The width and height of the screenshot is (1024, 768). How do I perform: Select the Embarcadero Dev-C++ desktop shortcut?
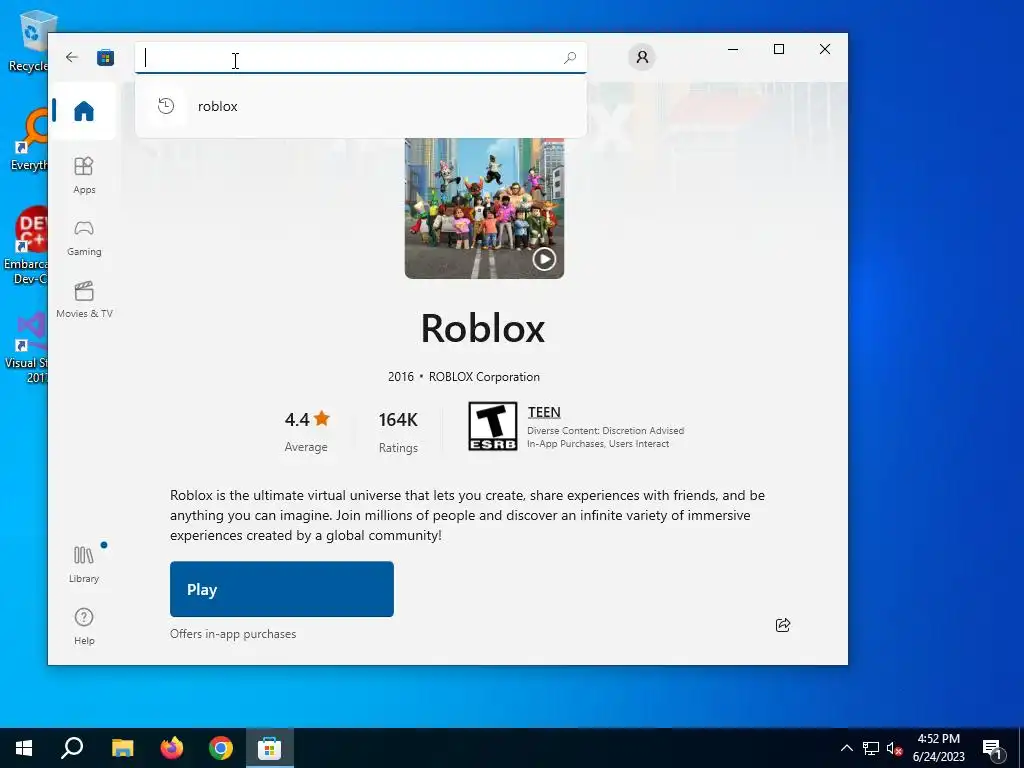tap(26, 245)
